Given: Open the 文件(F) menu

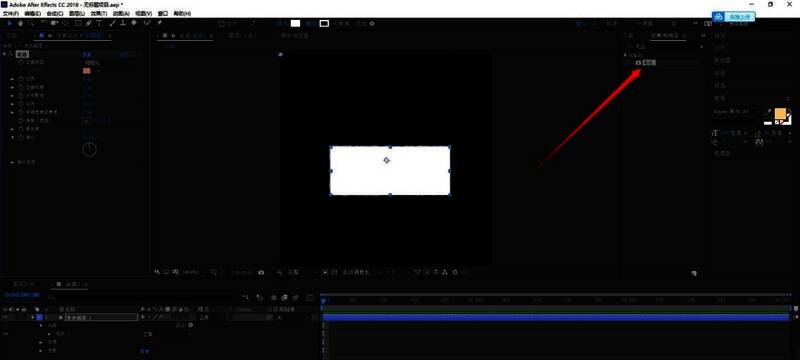Looking at the screenshot, I should (11, 13).
